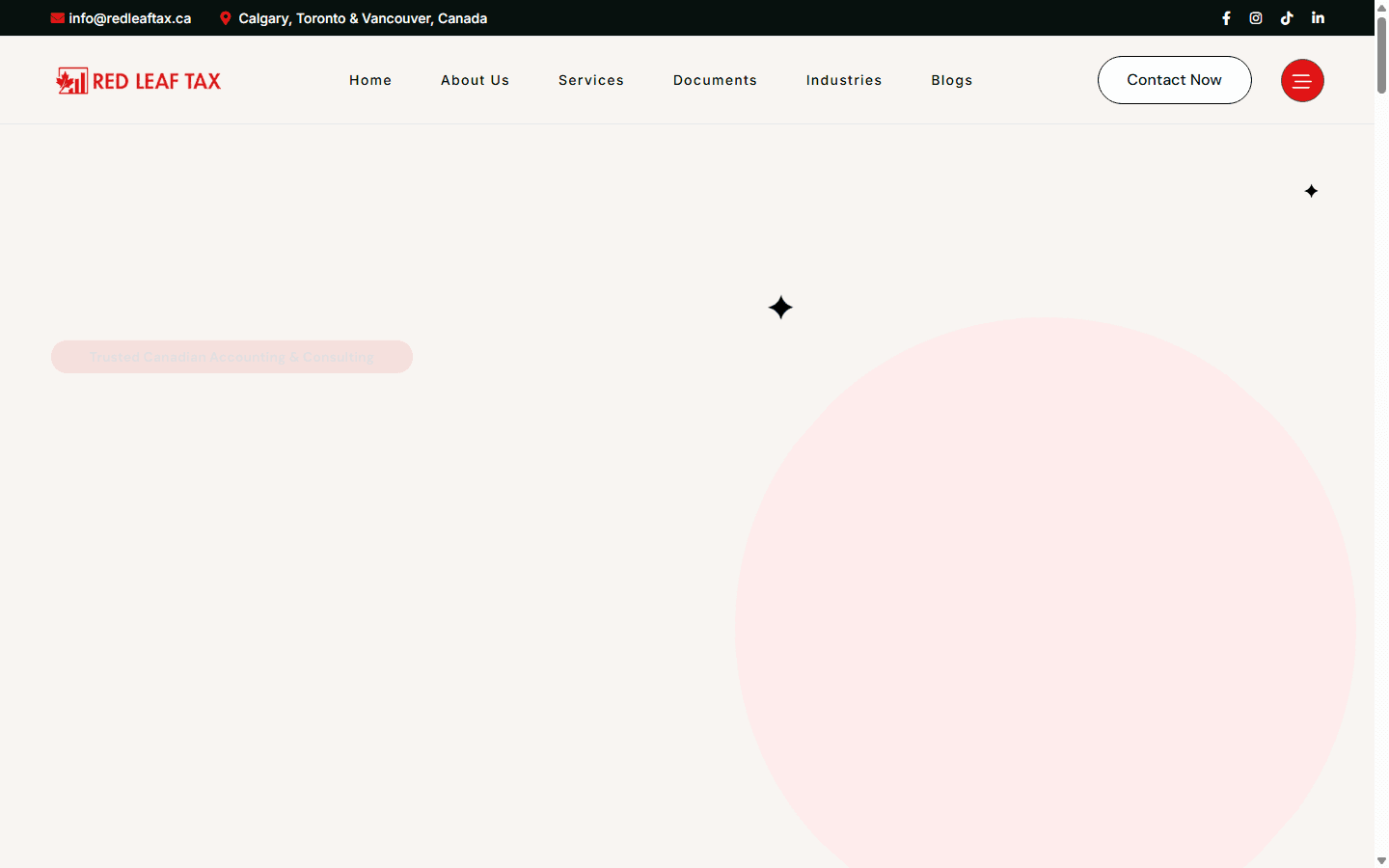Open the TikTok social icon

[1287, 18]
